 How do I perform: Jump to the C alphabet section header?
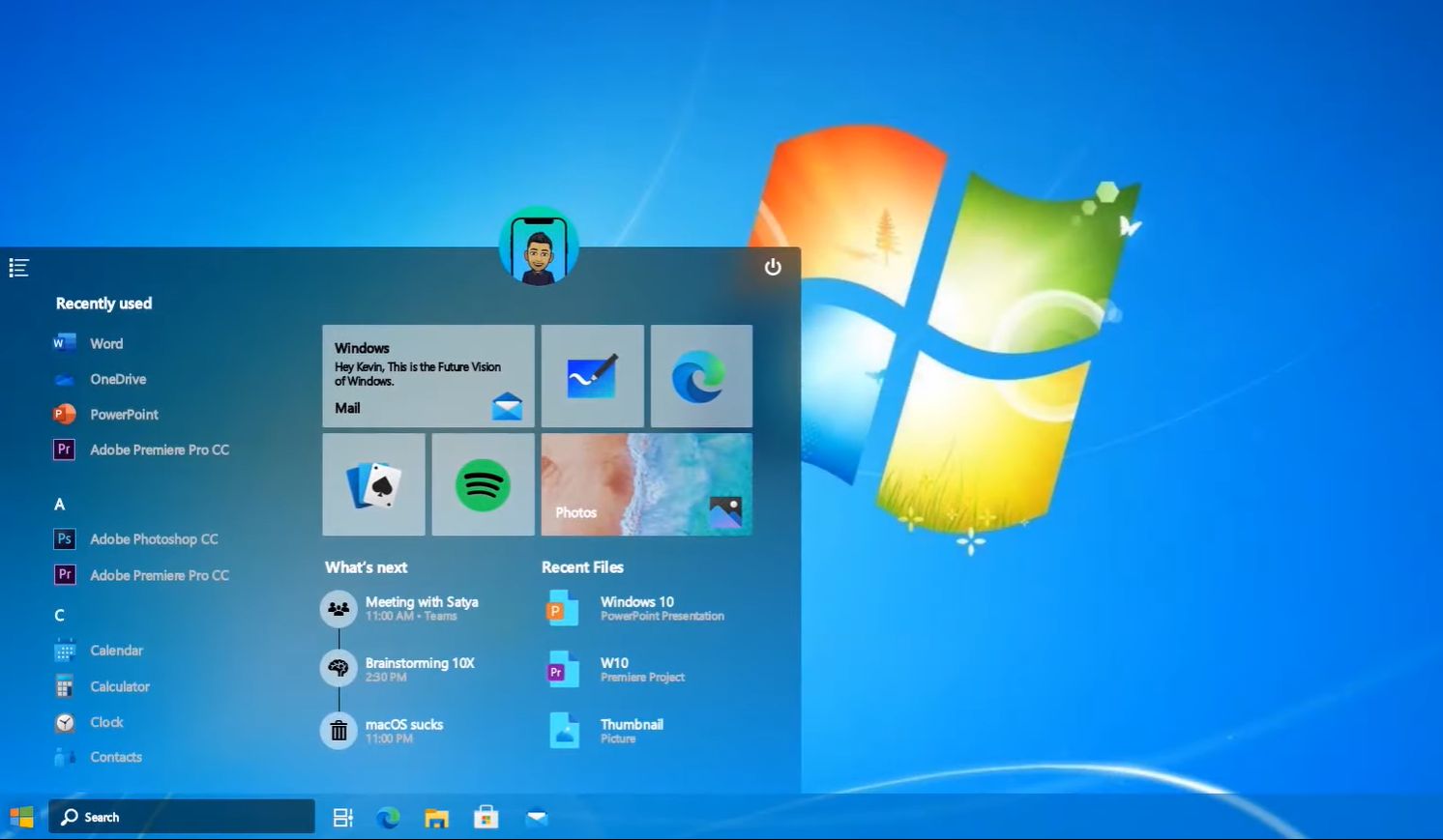click(59, 615)
